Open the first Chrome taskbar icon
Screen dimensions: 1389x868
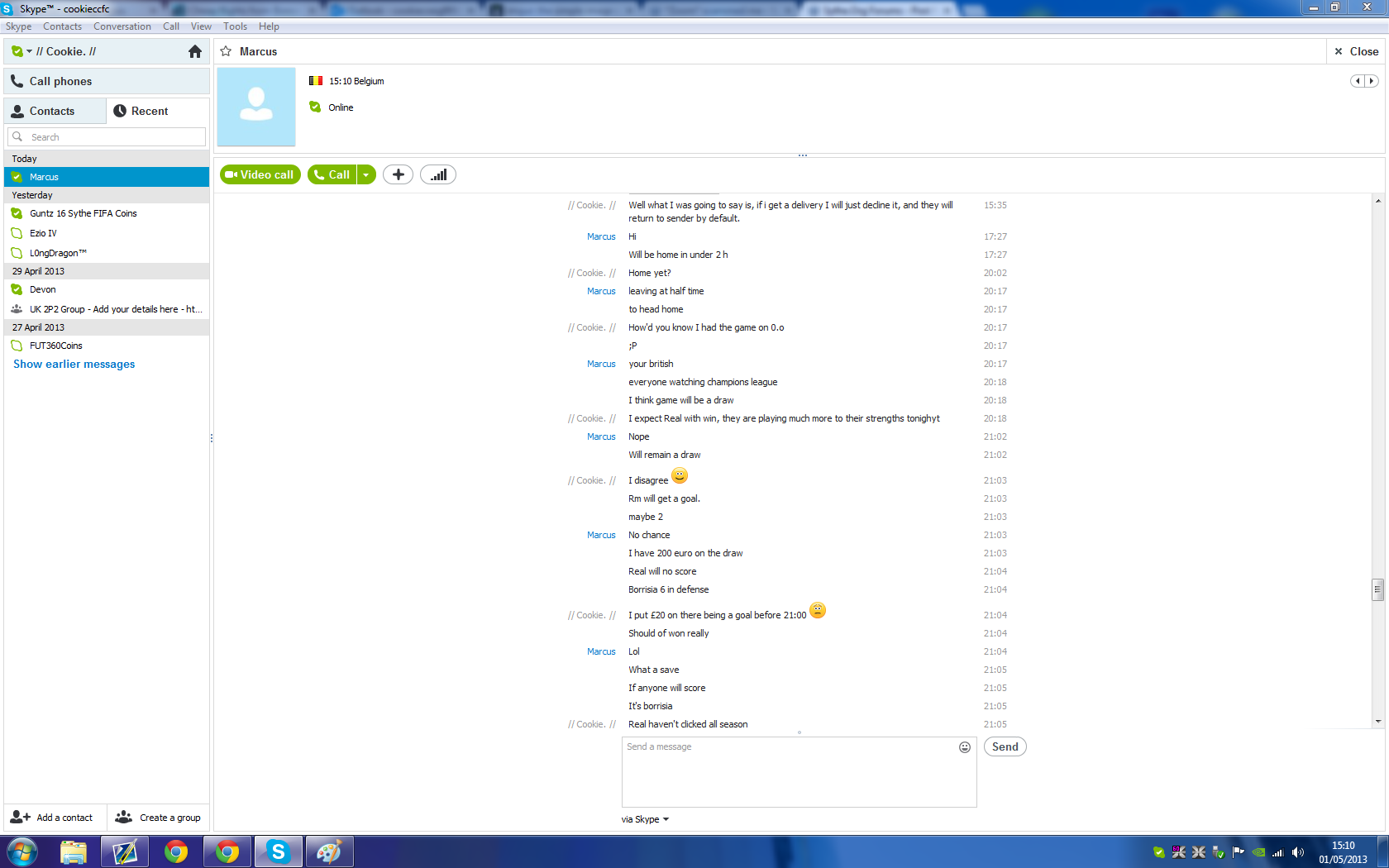pos(176,851)
